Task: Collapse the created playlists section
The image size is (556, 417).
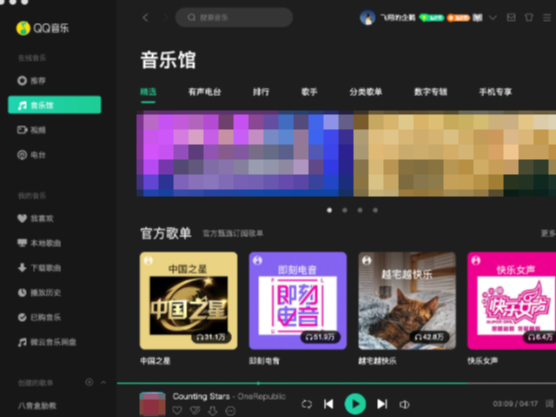Action: 104,382
